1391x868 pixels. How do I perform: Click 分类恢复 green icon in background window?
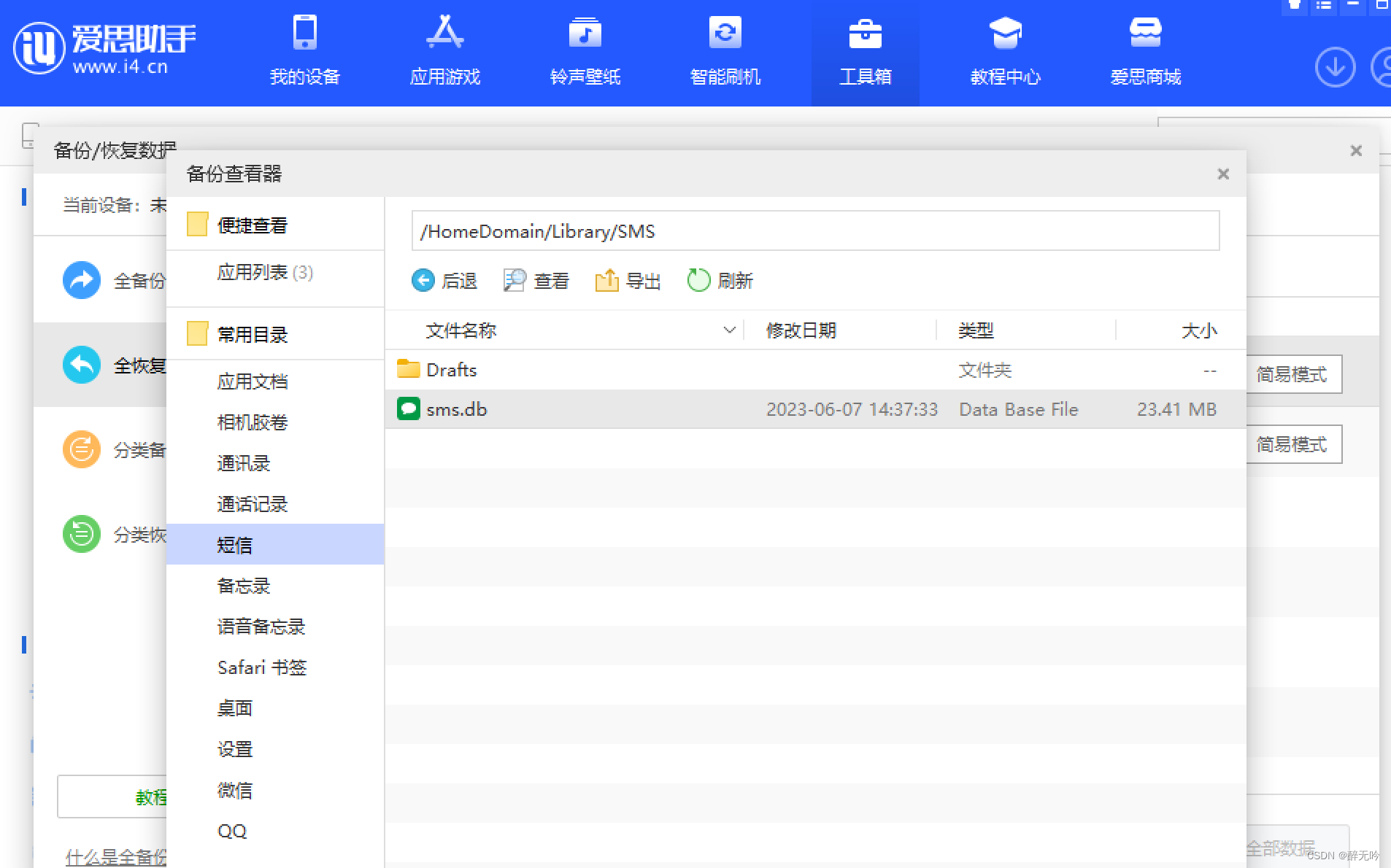pyautogui.click(x=81, y=534)
